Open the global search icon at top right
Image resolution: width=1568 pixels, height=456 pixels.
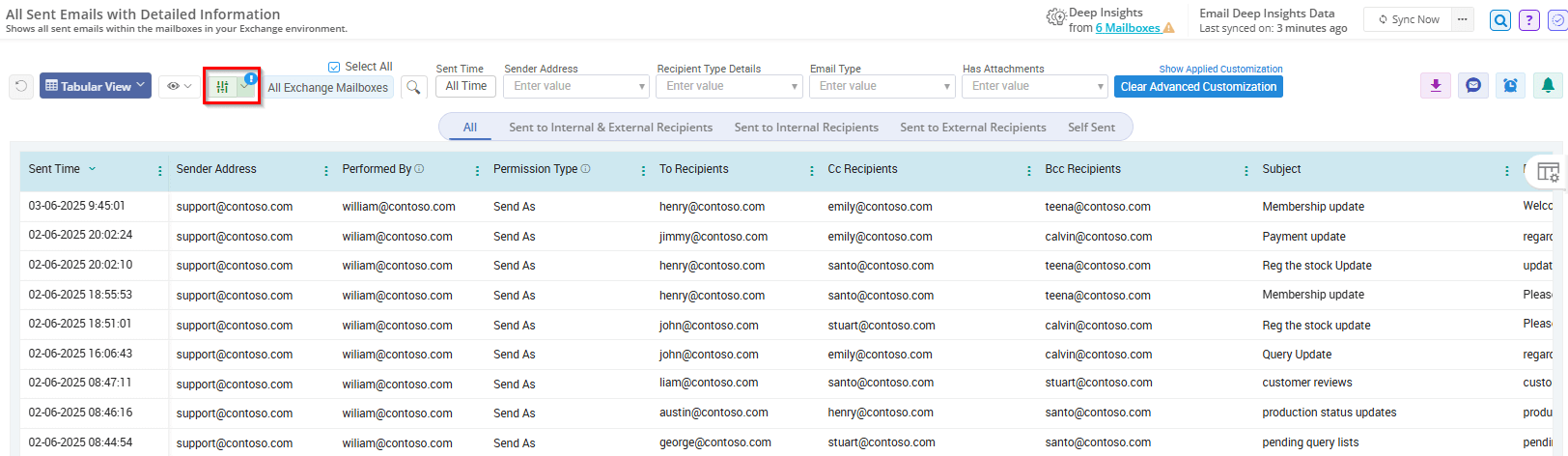pyautogui.click(x=1500, y=20)
